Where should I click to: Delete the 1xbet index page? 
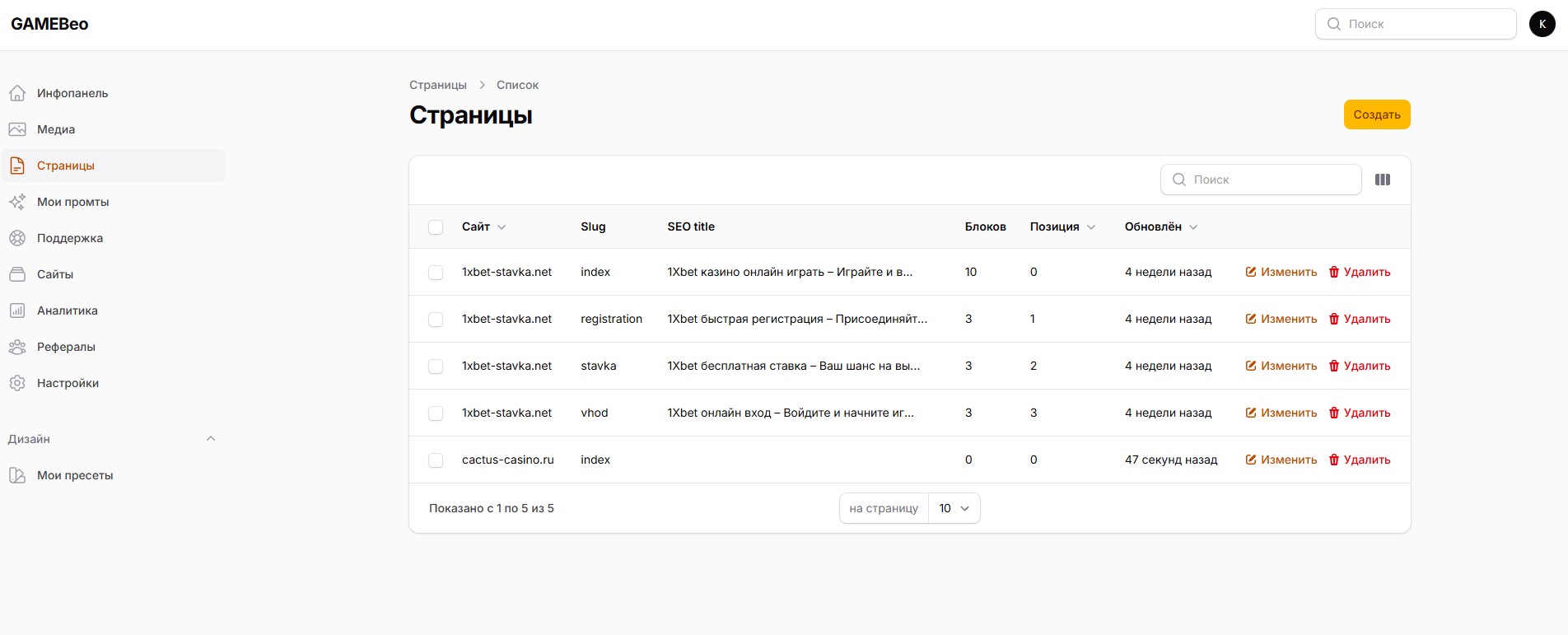pyautogui.click(x=1360, y=272)
